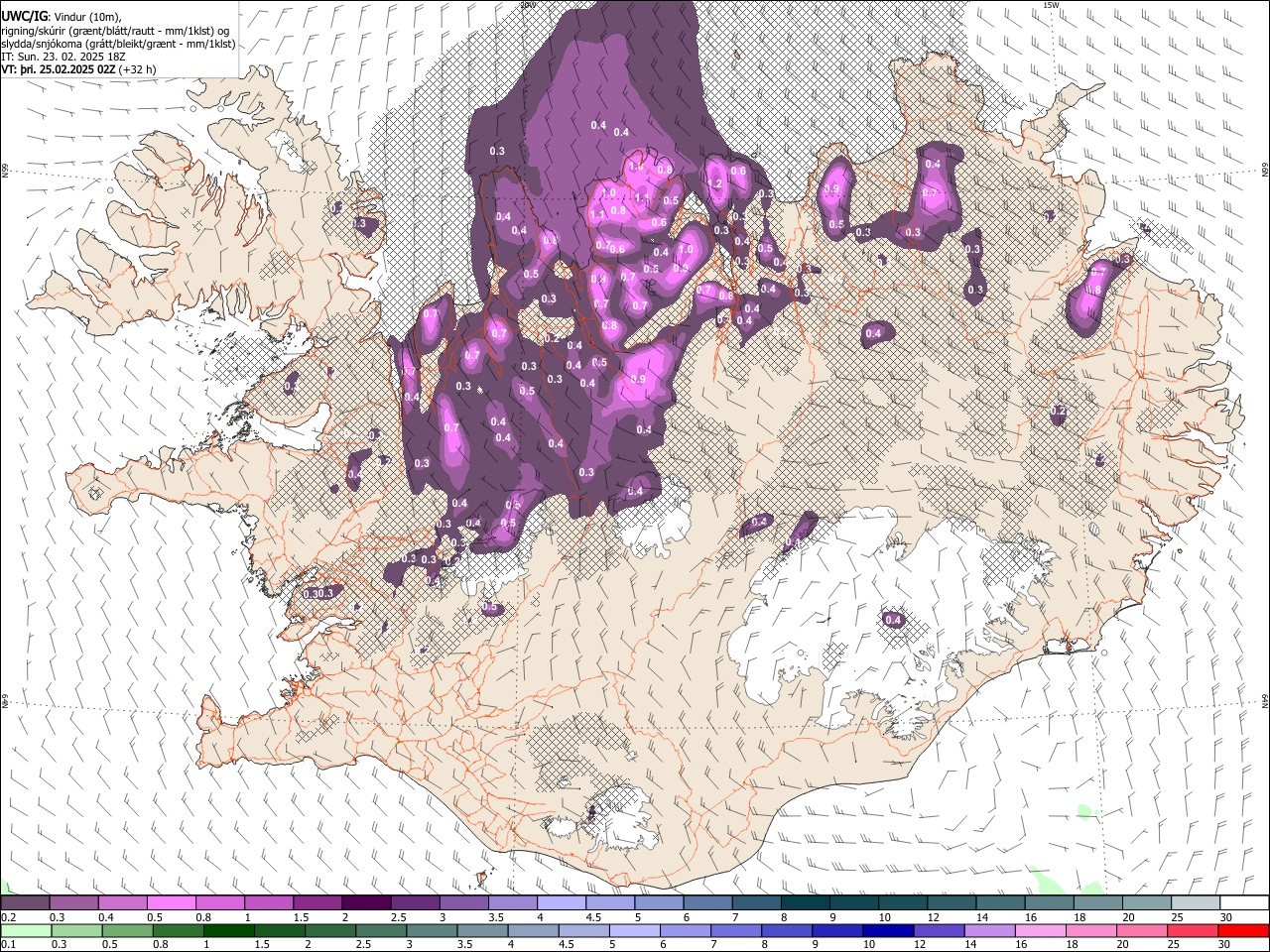
Task: Click the '64N' latitude label on right edge
Action: pos(1264,701)
